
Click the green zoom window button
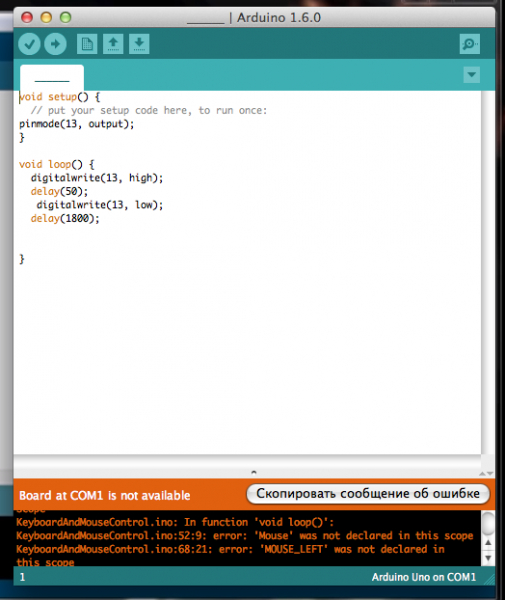coord(65,17)
